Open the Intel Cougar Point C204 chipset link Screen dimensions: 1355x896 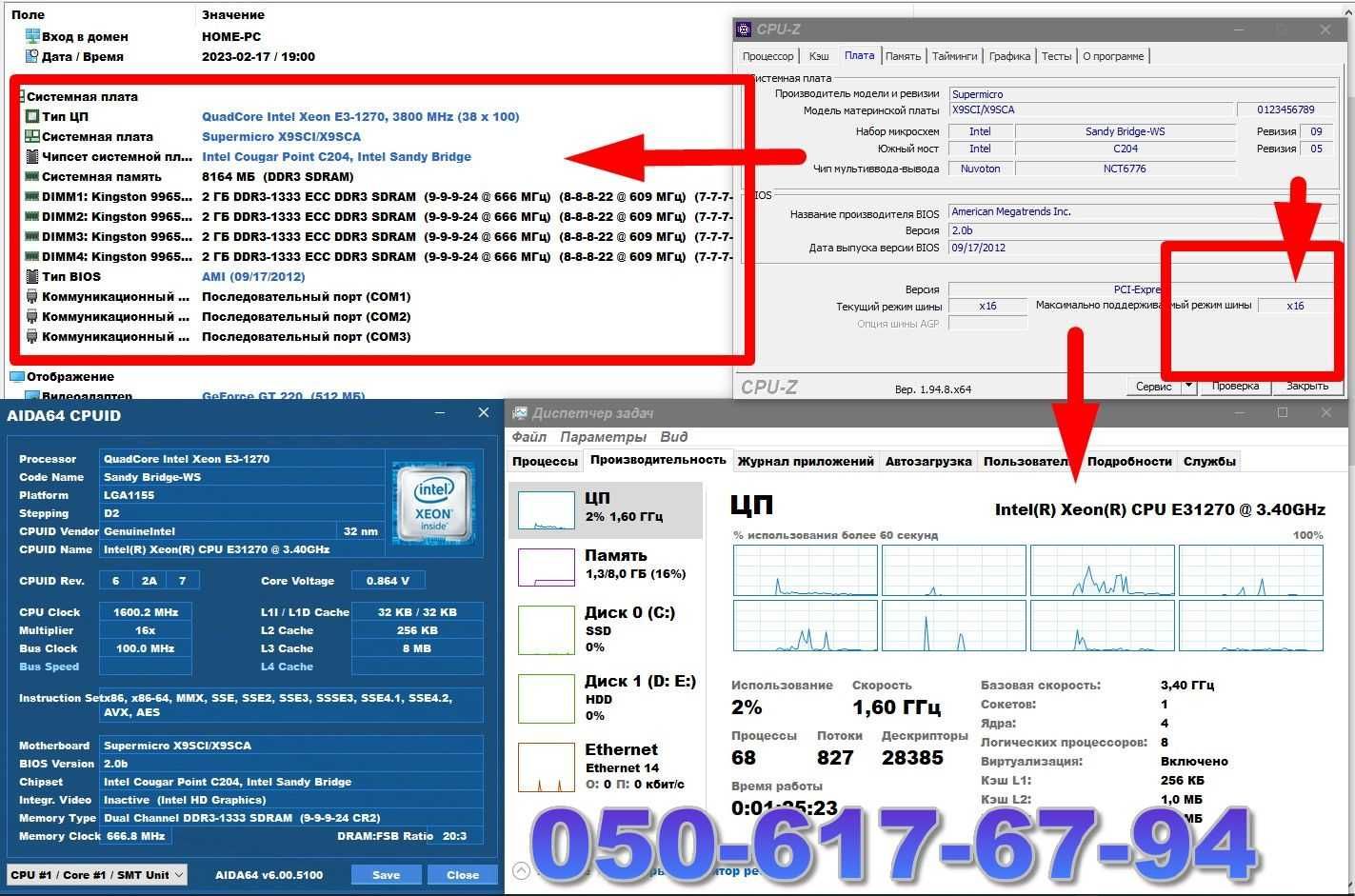click(x=336, y=157)
